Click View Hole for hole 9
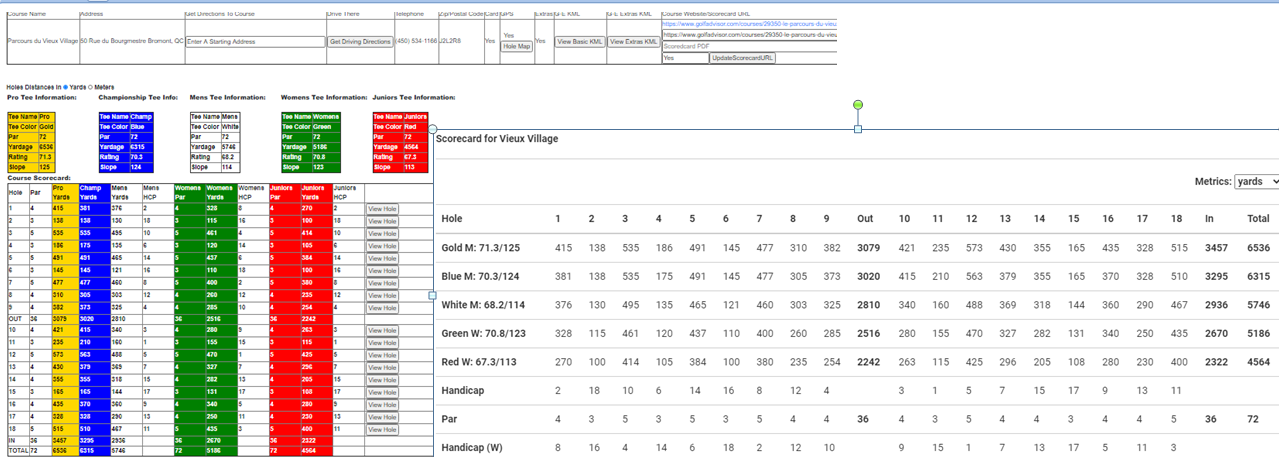The image size is (1279, 457). coord(382,308)
